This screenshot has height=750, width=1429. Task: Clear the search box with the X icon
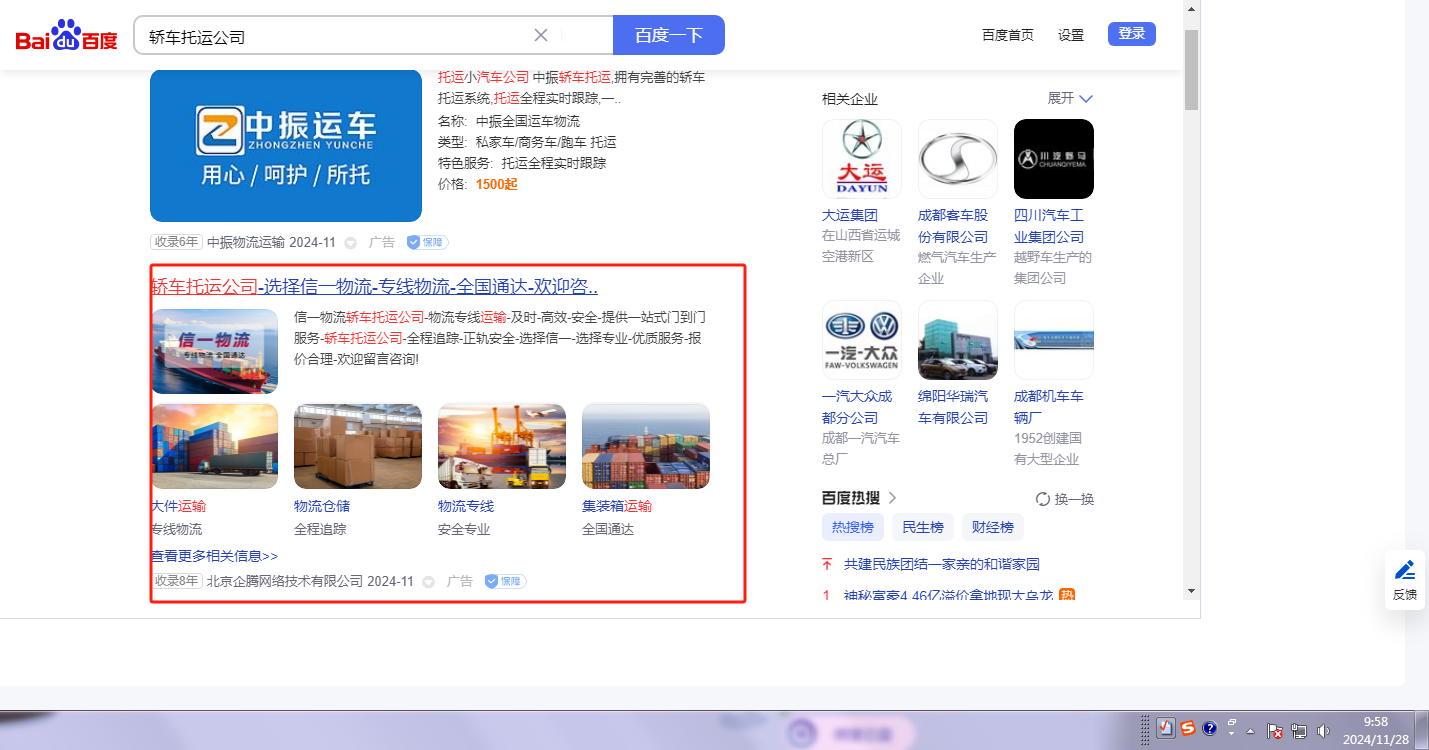[541, 35]
